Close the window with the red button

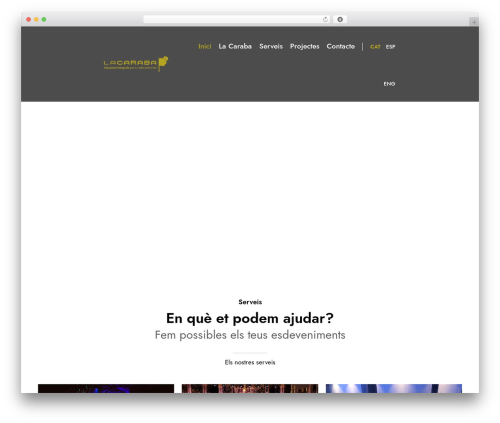29,19
